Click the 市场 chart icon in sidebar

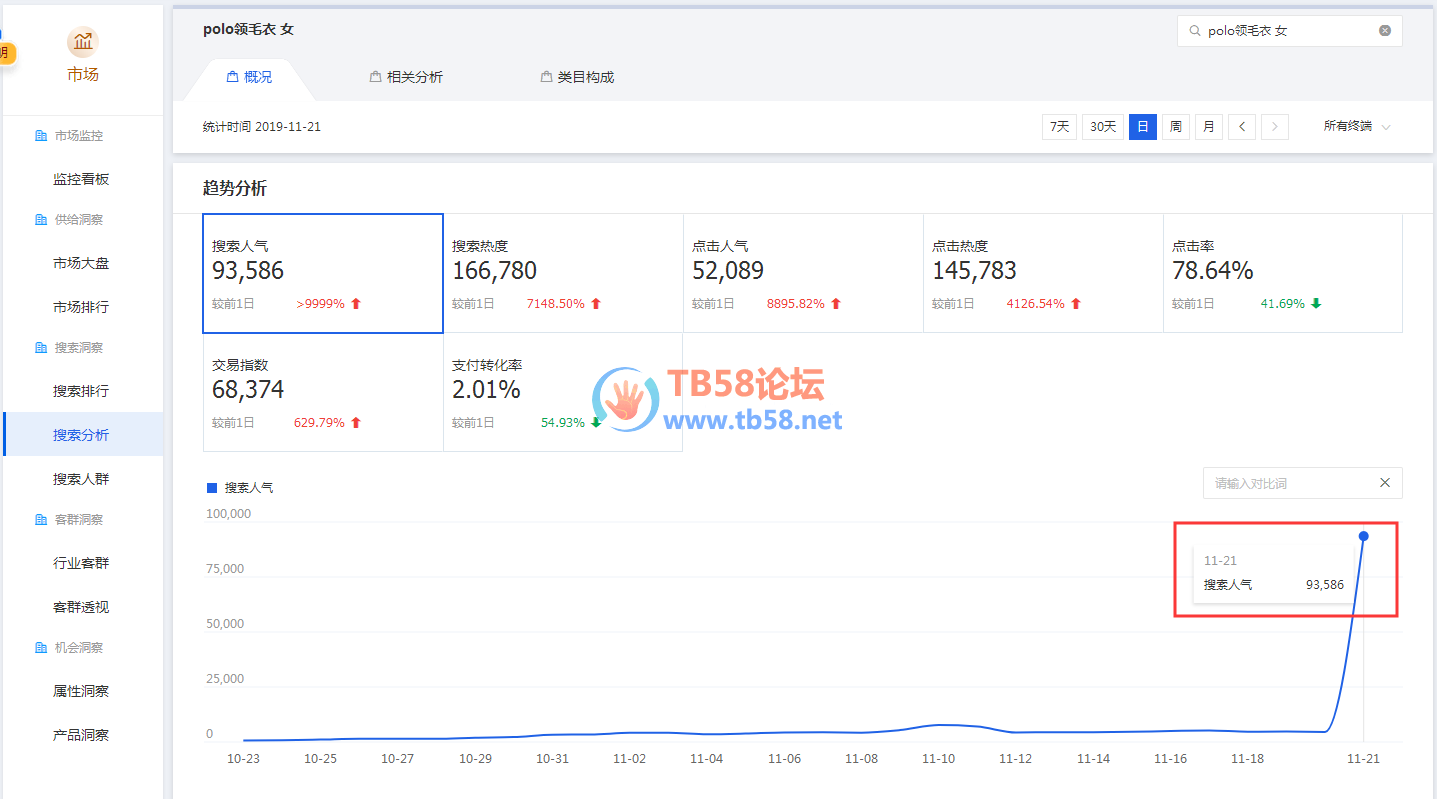[x=83, y=42]
